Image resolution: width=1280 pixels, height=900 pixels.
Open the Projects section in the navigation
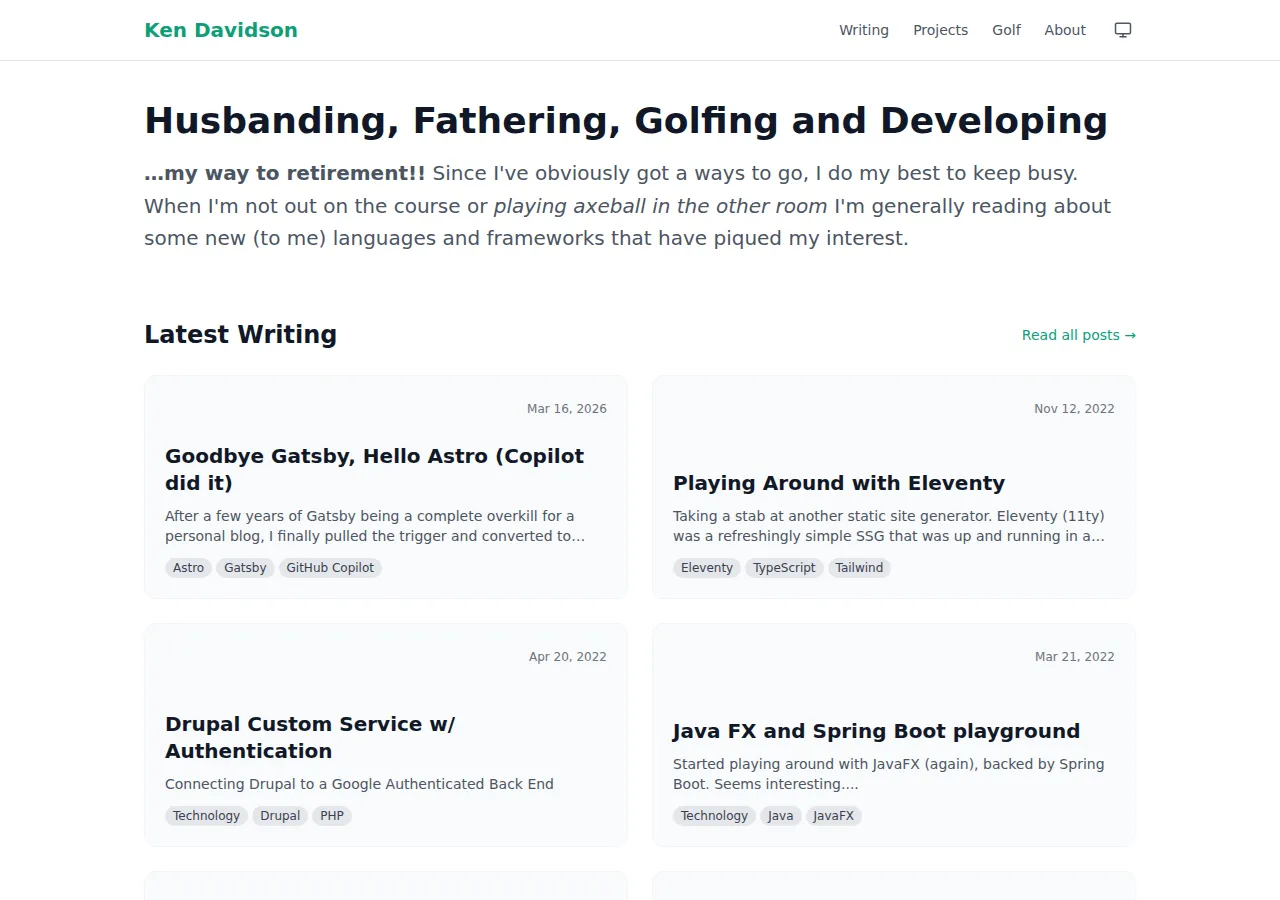pos(940,30)
